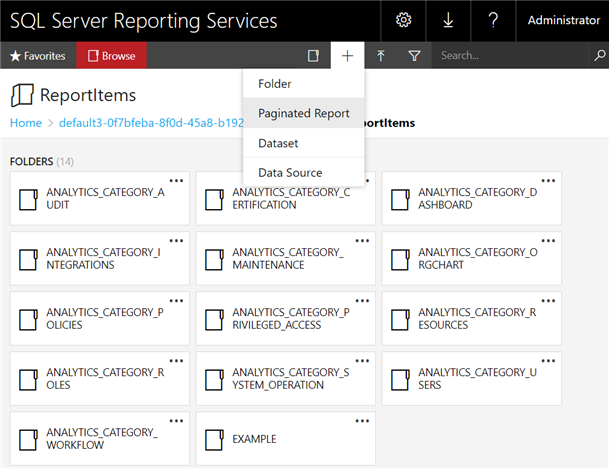Open ellipsis menu for ANALYTICS_CATEGORY_MAINTENANCE
609x469 pixels.
pyautogui.click(x=362, y=241)
